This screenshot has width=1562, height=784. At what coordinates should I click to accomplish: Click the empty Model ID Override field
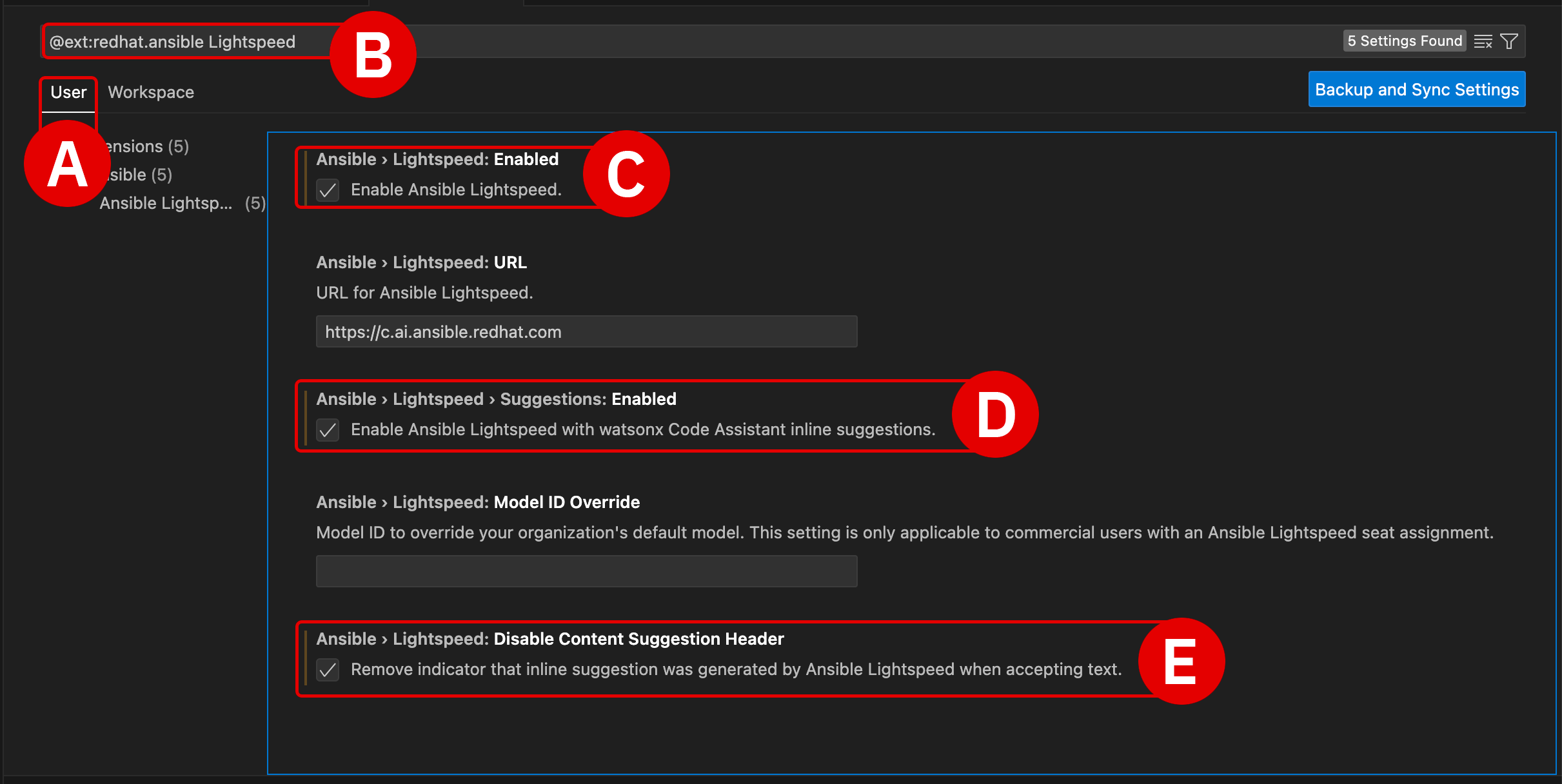(586, 572)
